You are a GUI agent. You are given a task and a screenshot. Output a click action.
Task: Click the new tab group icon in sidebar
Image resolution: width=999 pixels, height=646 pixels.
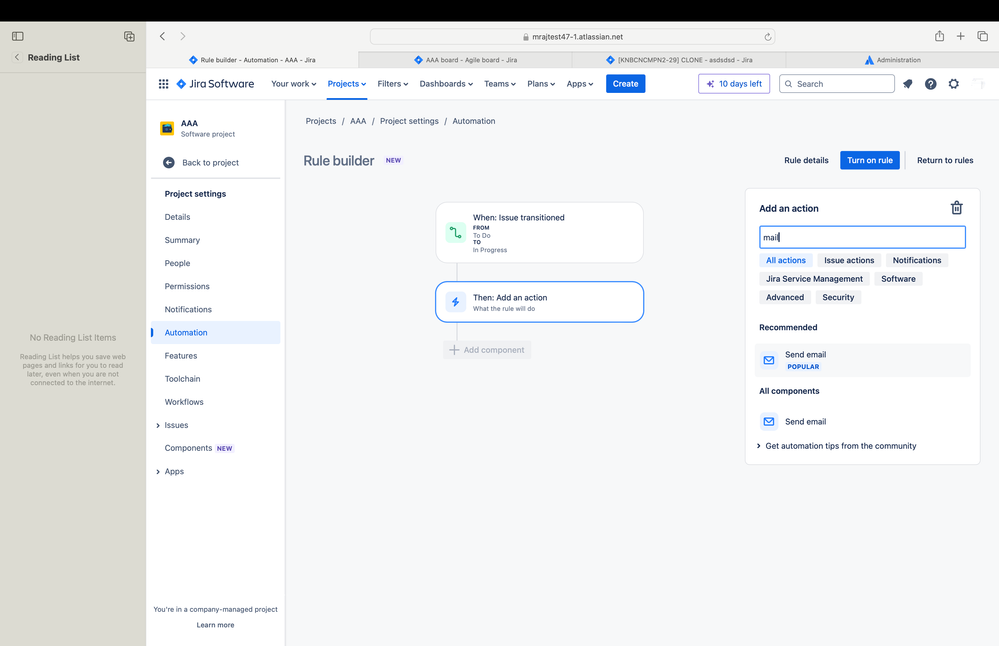point(129,36)
